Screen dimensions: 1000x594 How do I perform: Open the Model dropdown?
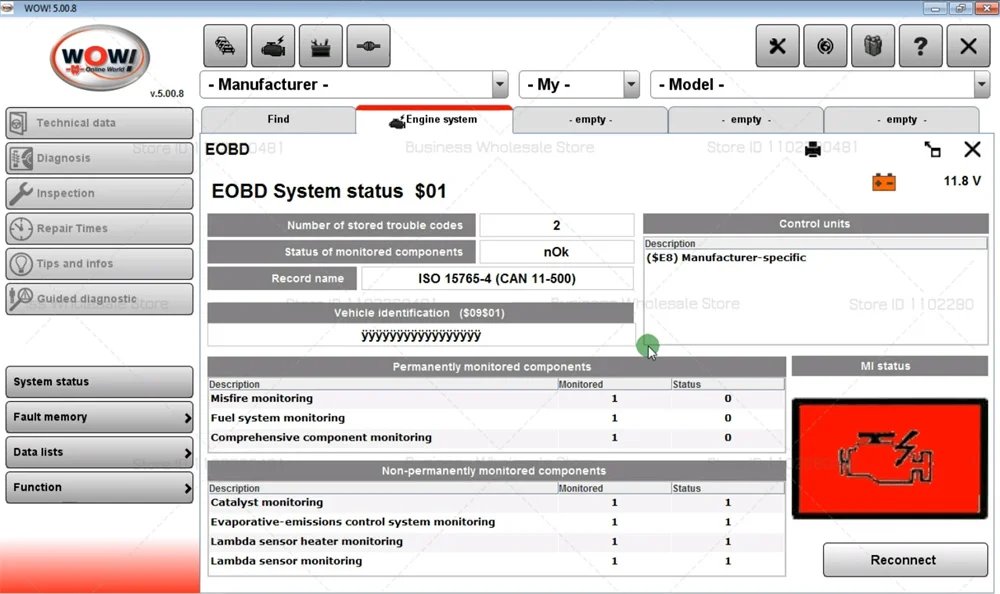pyautogui.click(x=820, y=84)
